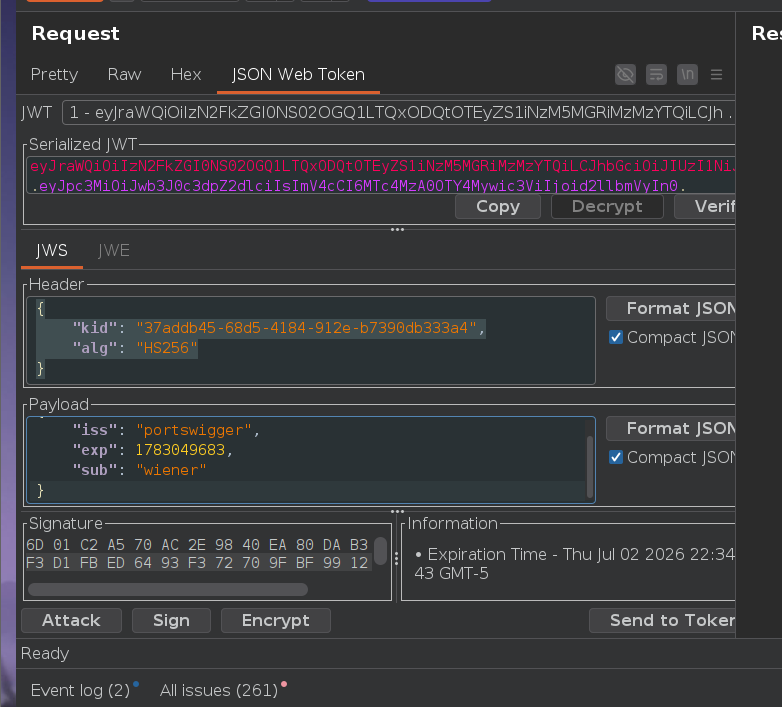Screen dimensions: 782x707
Task: Open the JWS tab
Action: (x=52, y=250)
